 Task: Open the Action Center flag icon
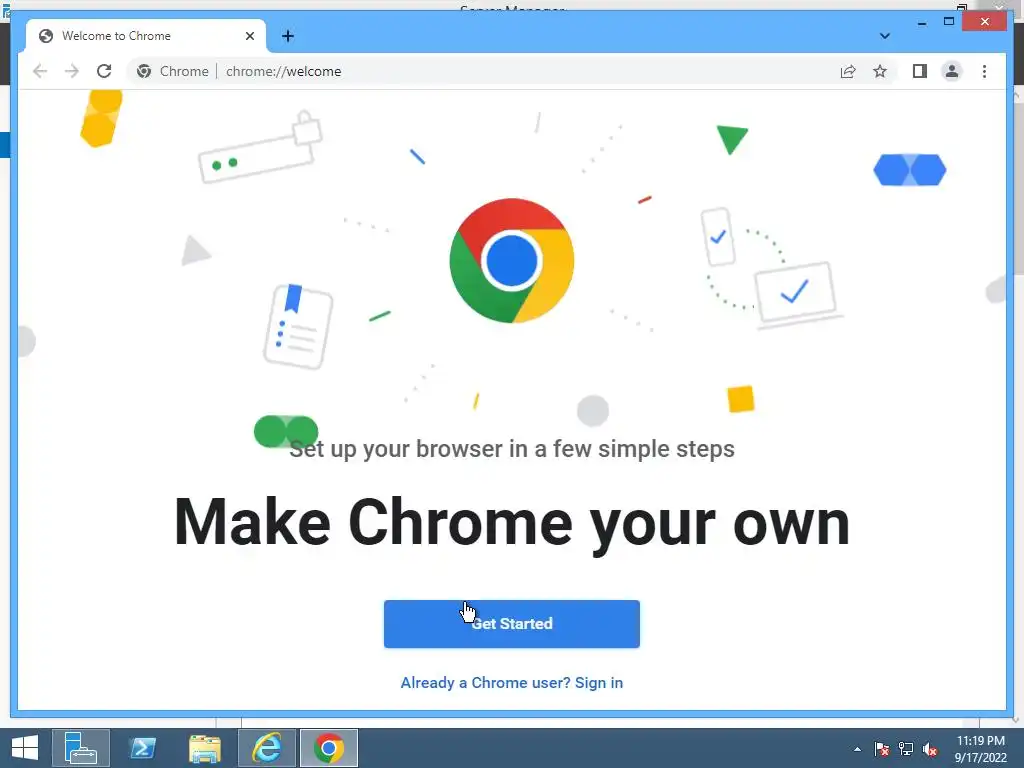tap(881, 749)
